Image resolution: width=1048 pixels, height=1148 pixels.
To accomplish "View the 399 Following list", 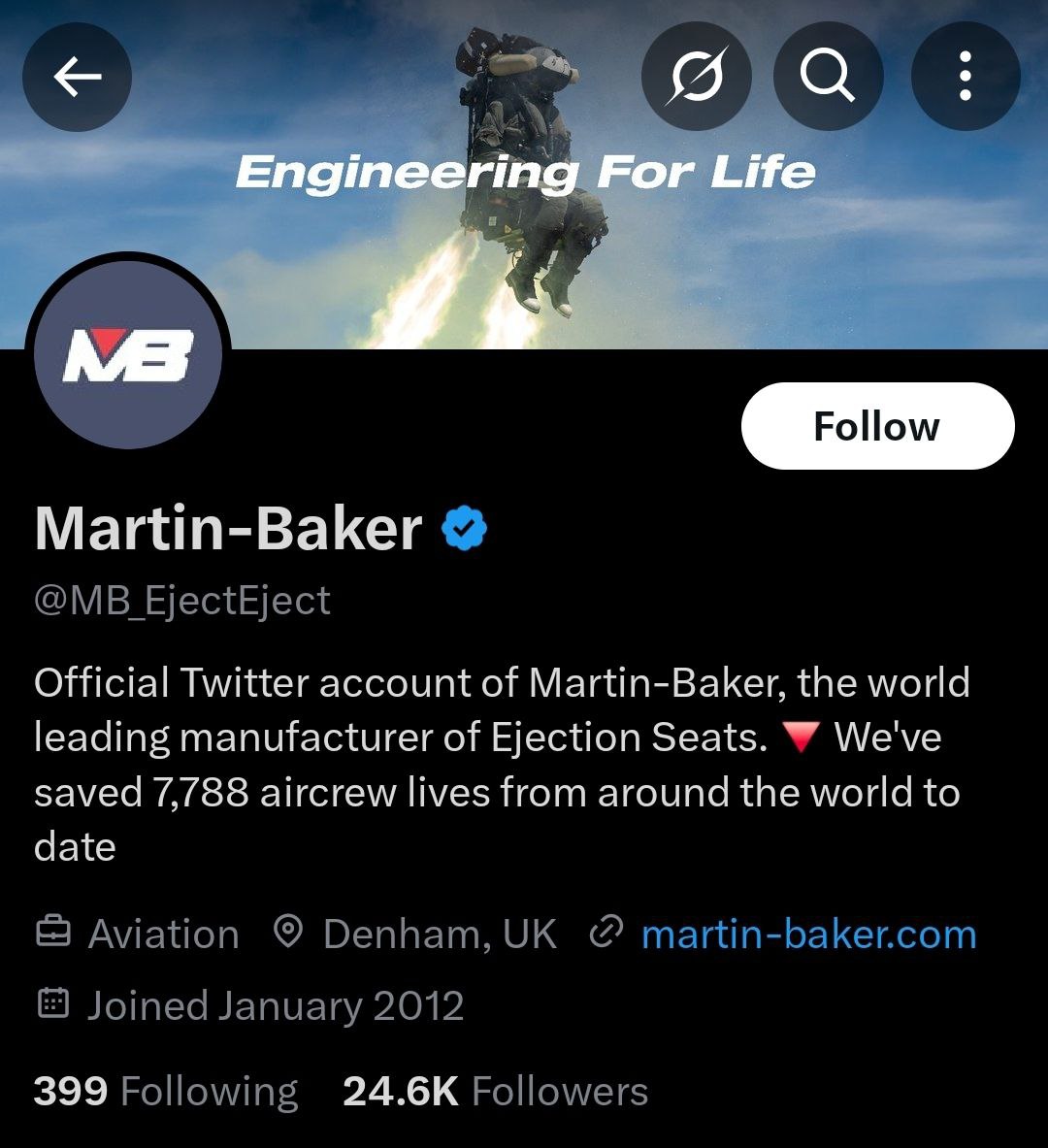I will pyautogui.click(x=165, y=1092).
